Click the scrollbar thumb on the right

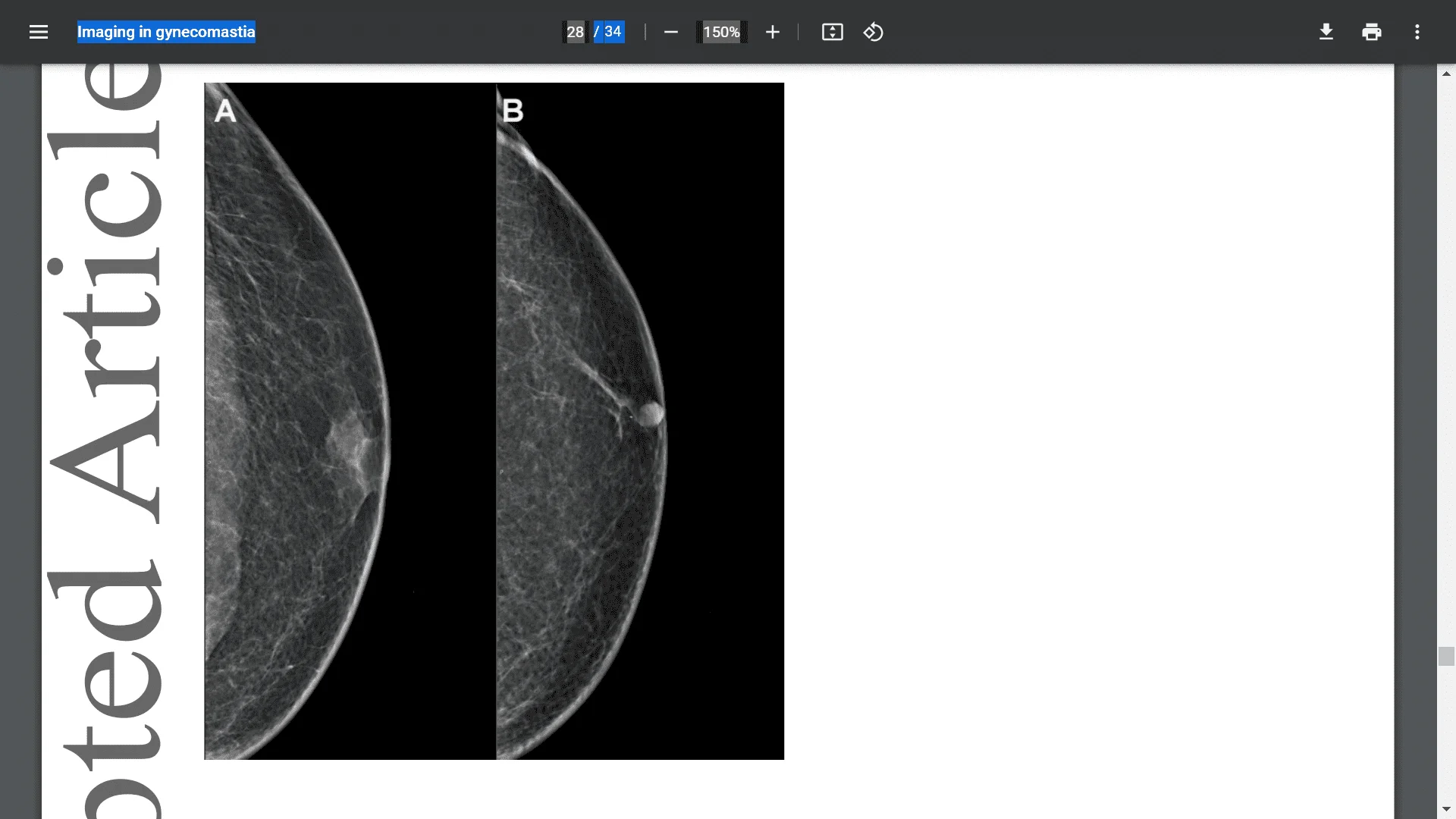1447,655
